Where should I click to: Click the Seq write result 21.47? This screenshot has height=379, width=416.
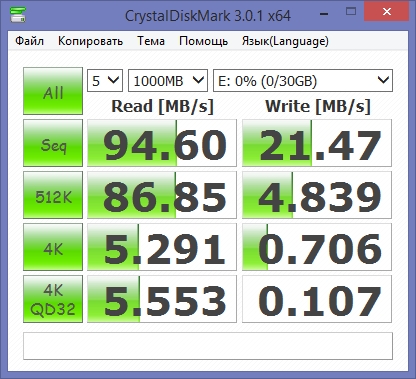tap(317, 143)
